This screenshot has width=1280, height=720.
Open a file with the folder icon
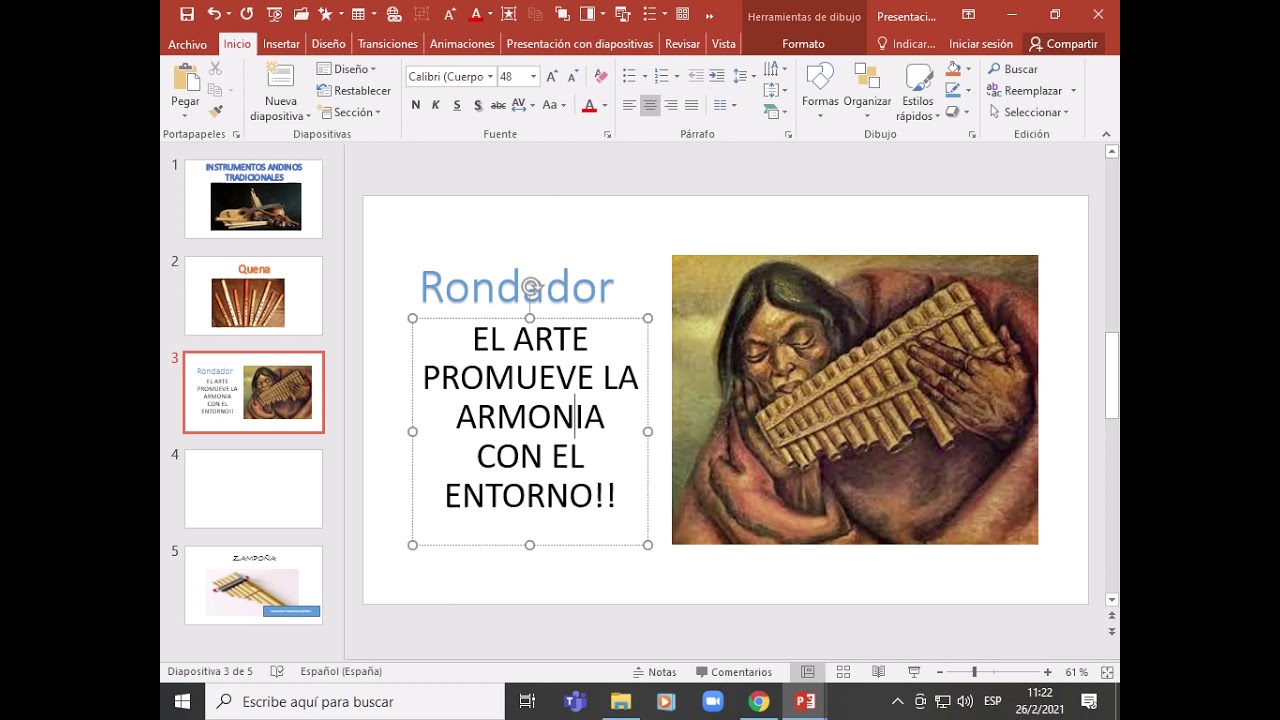[x=301, y=14]
